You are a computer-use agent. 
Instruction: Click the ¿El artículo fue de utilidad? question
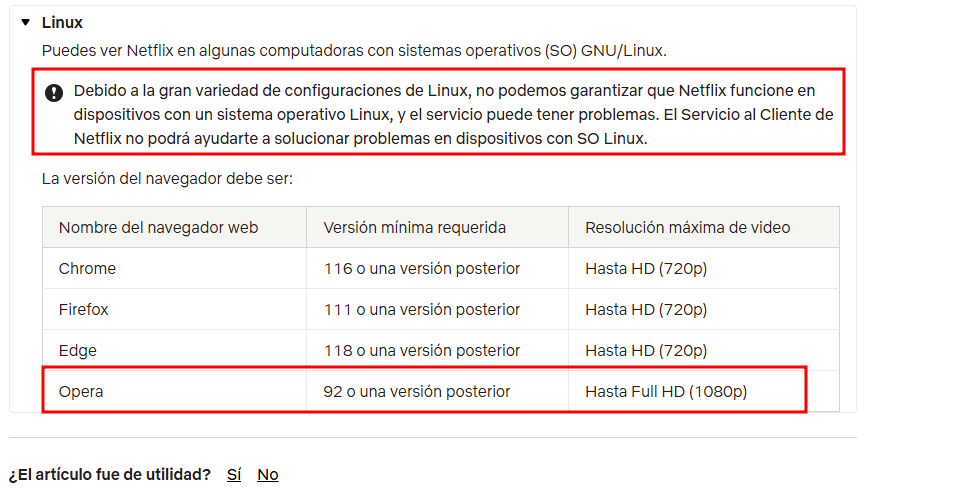click(x=109, y=475)
